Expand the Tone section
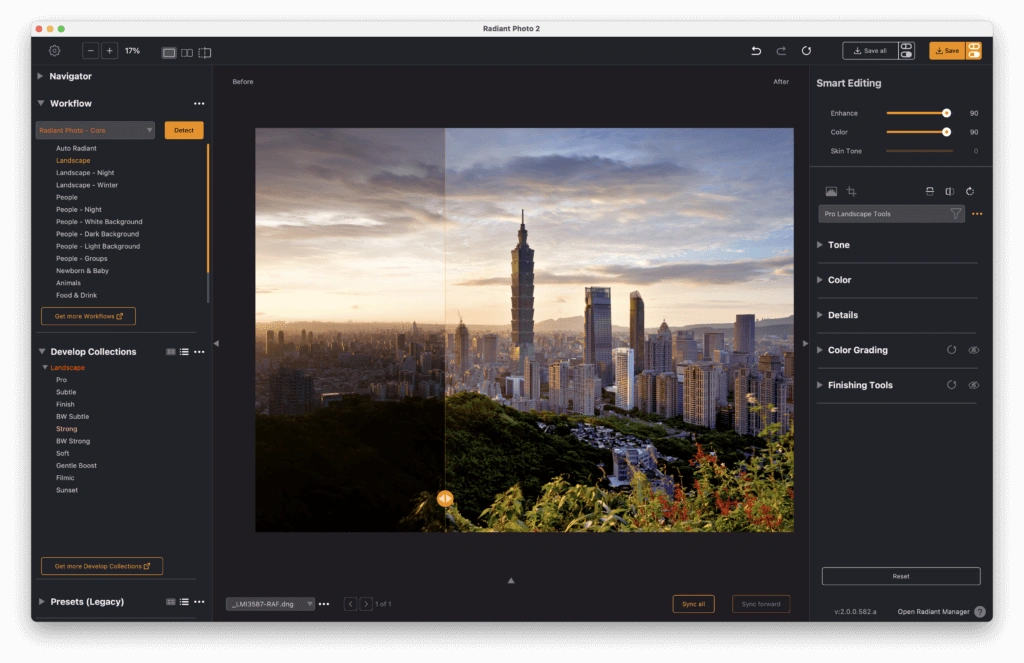The width and height of the screenshot is (1024, 663). pos(838,245)
